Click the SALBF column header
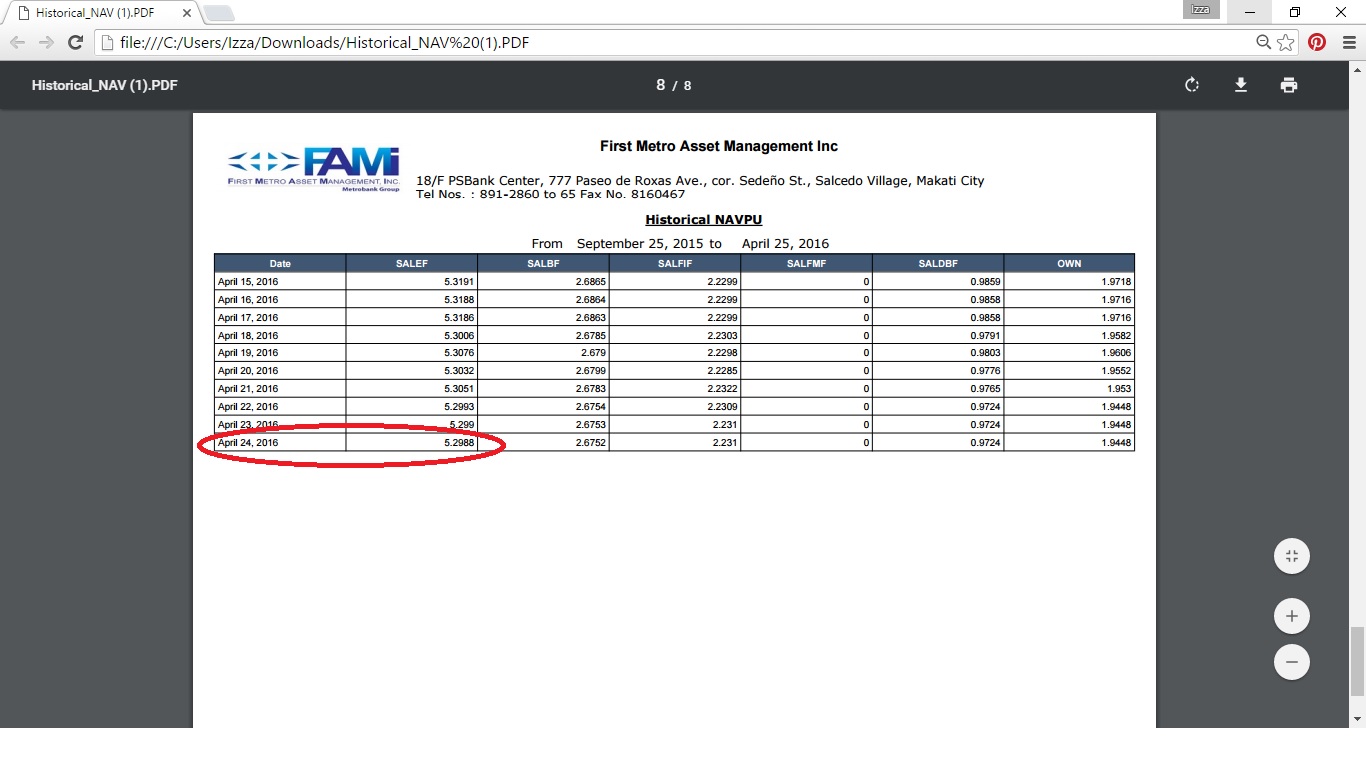Image resolution: width=1366 pixels, height=769 pixels. click(543, 264)
